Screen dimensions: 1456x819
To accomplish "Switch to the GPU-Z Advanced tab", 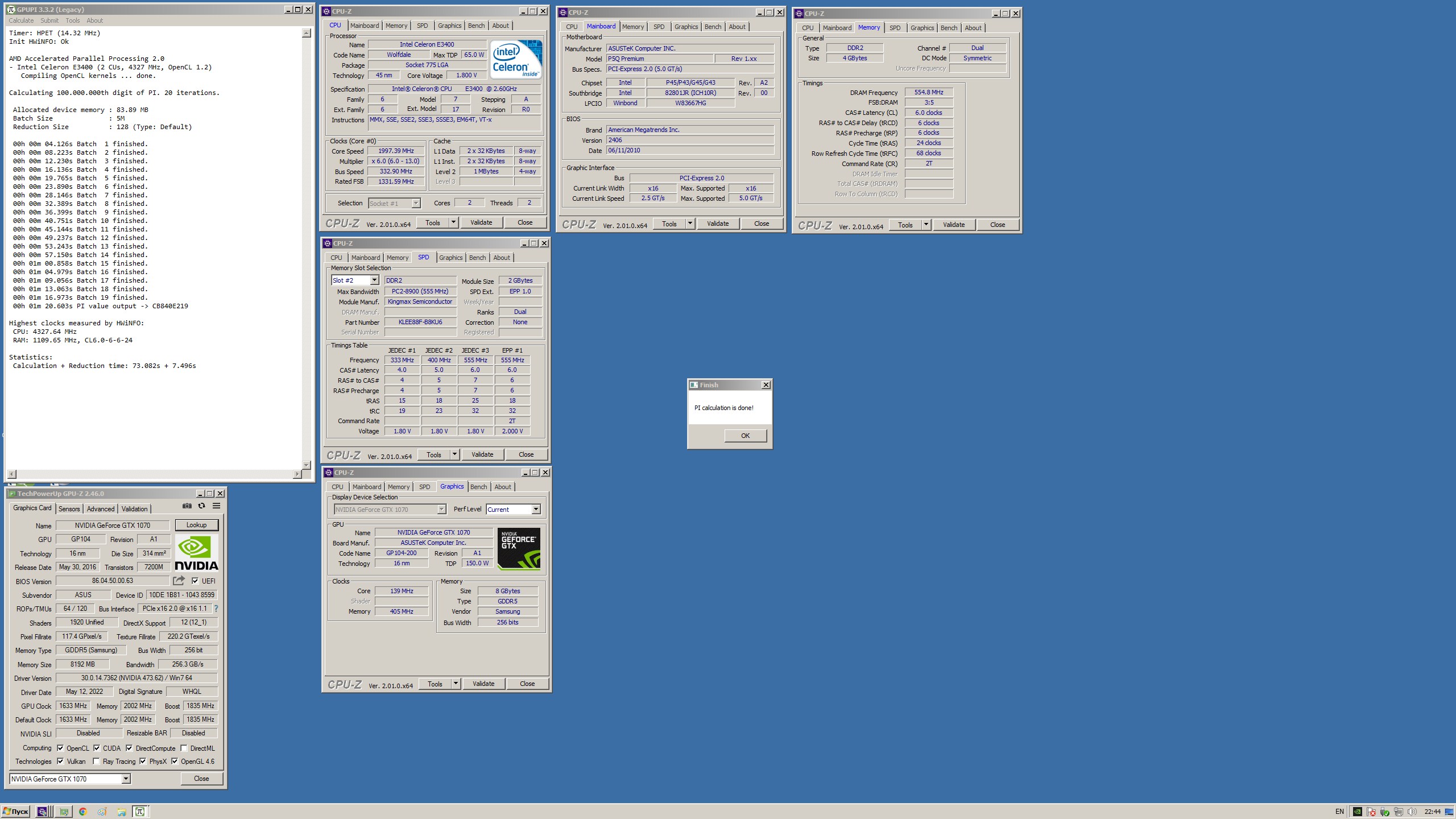I will pyautogui.click(x=101, y=509).
